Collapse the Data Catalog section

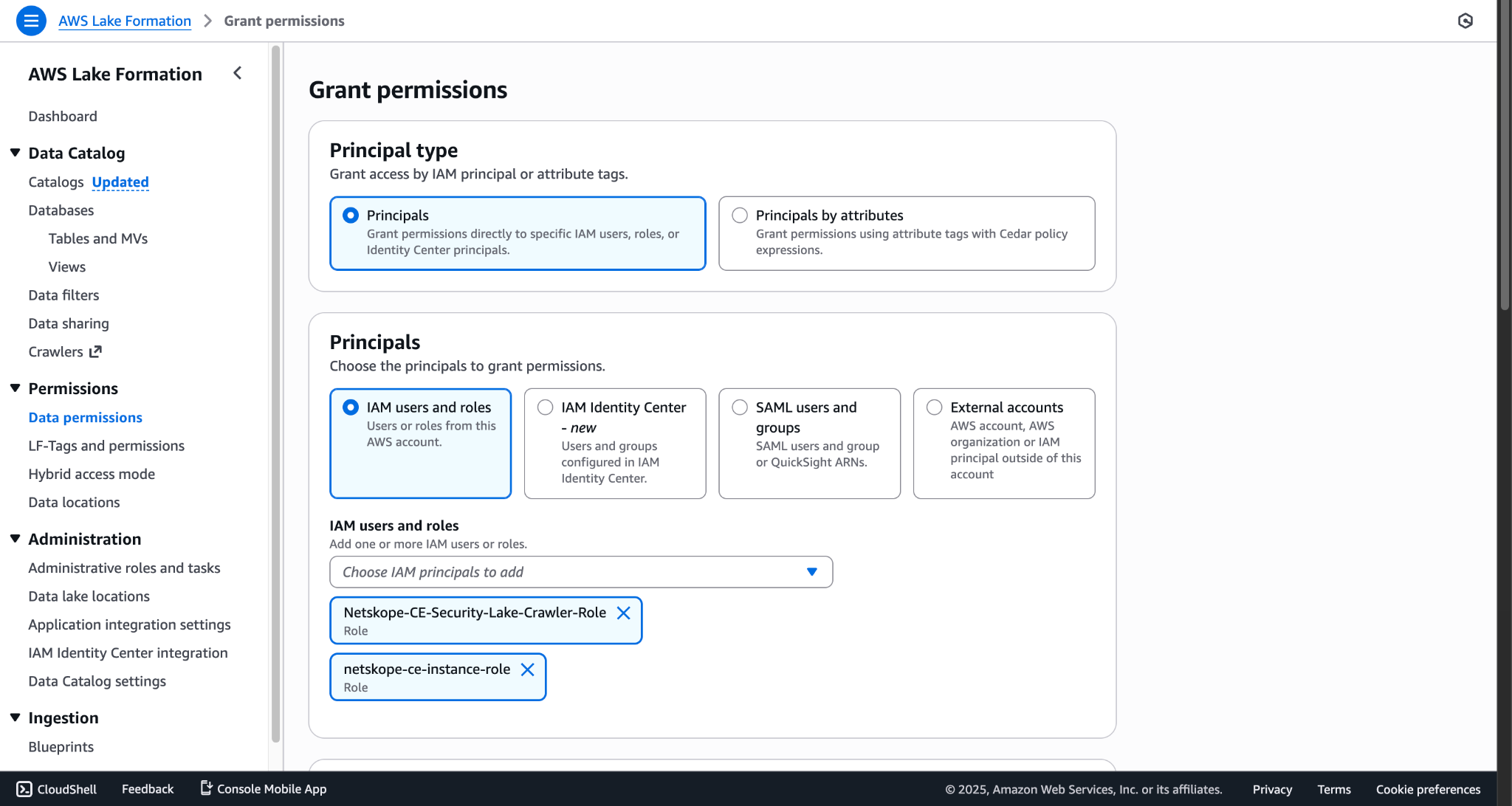(15, 153)
